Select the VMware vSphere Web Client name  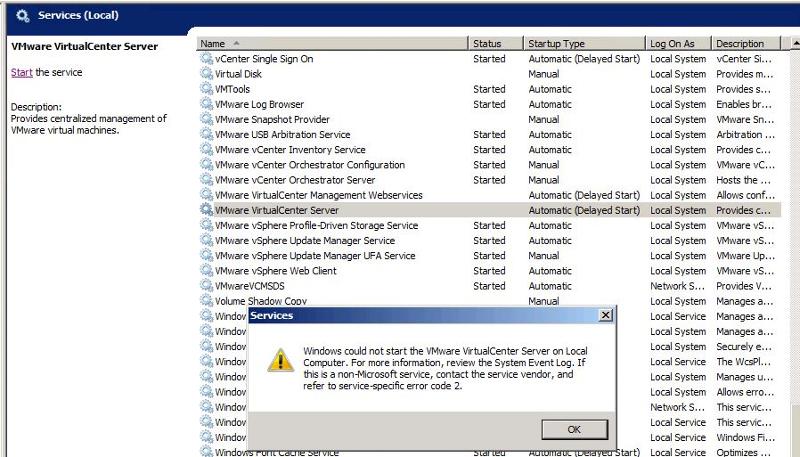pyautogui.click(x=276, y=271)
